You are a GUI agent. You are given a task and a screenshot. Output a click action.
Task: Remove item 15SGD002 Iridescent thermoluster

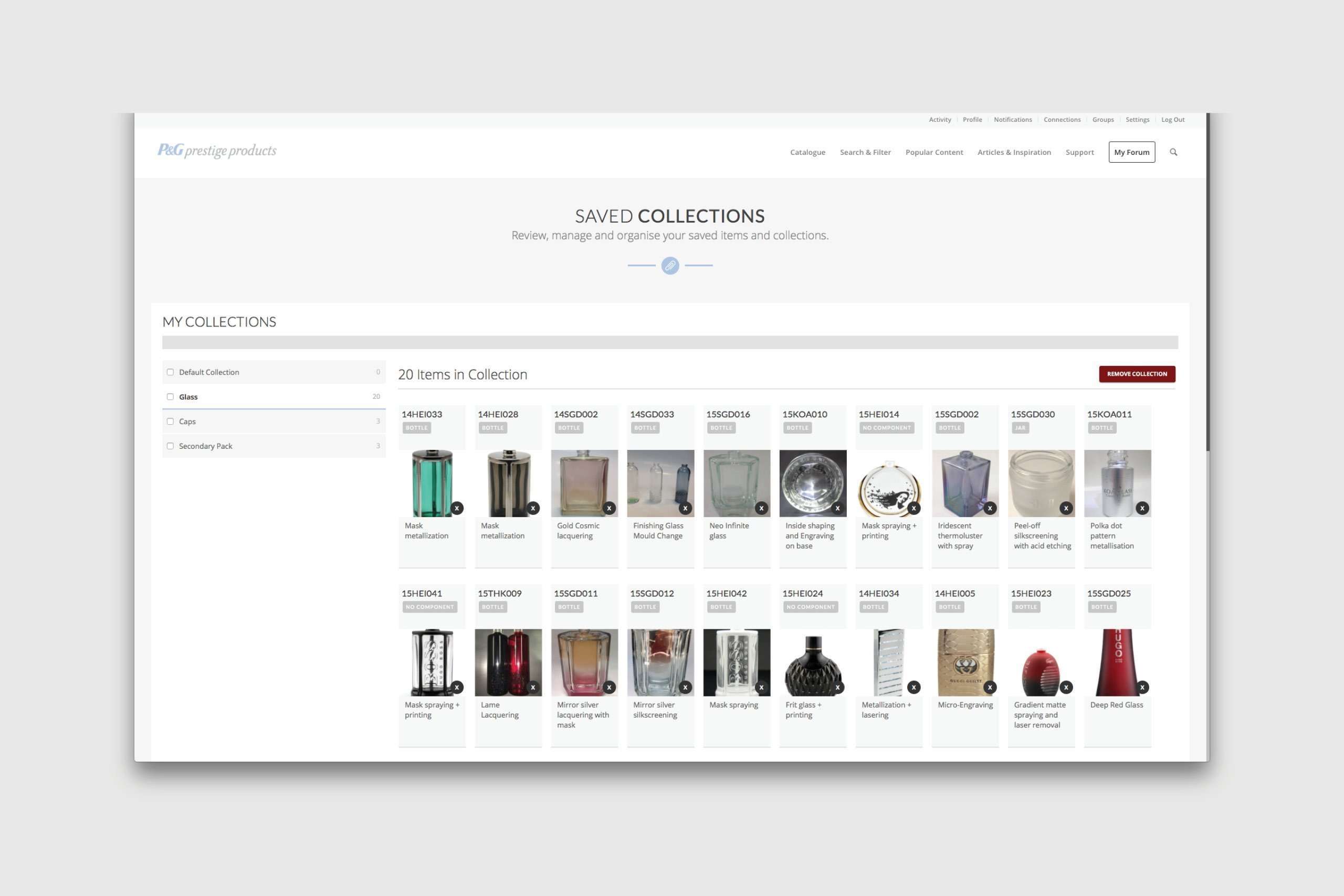point(990,508)
